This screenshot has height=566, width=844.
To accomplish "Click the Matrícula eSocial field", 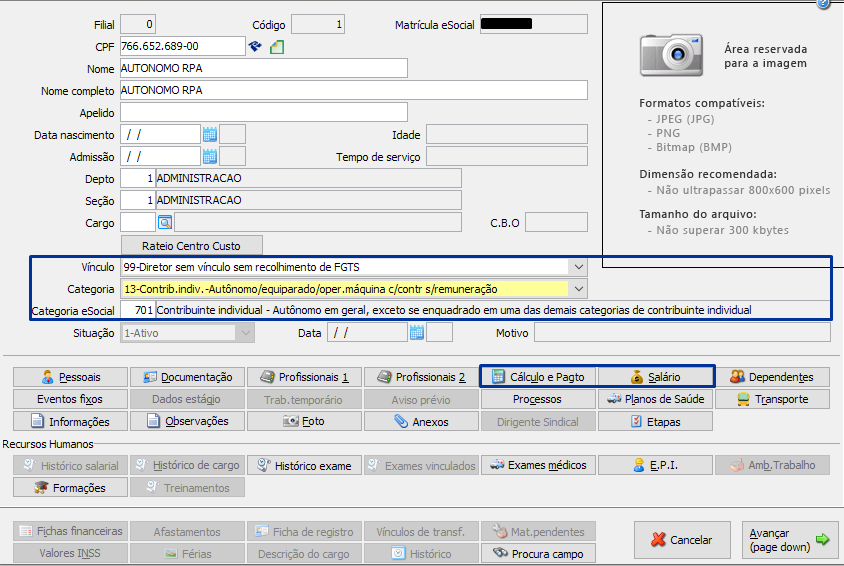I will coord(533,24).
